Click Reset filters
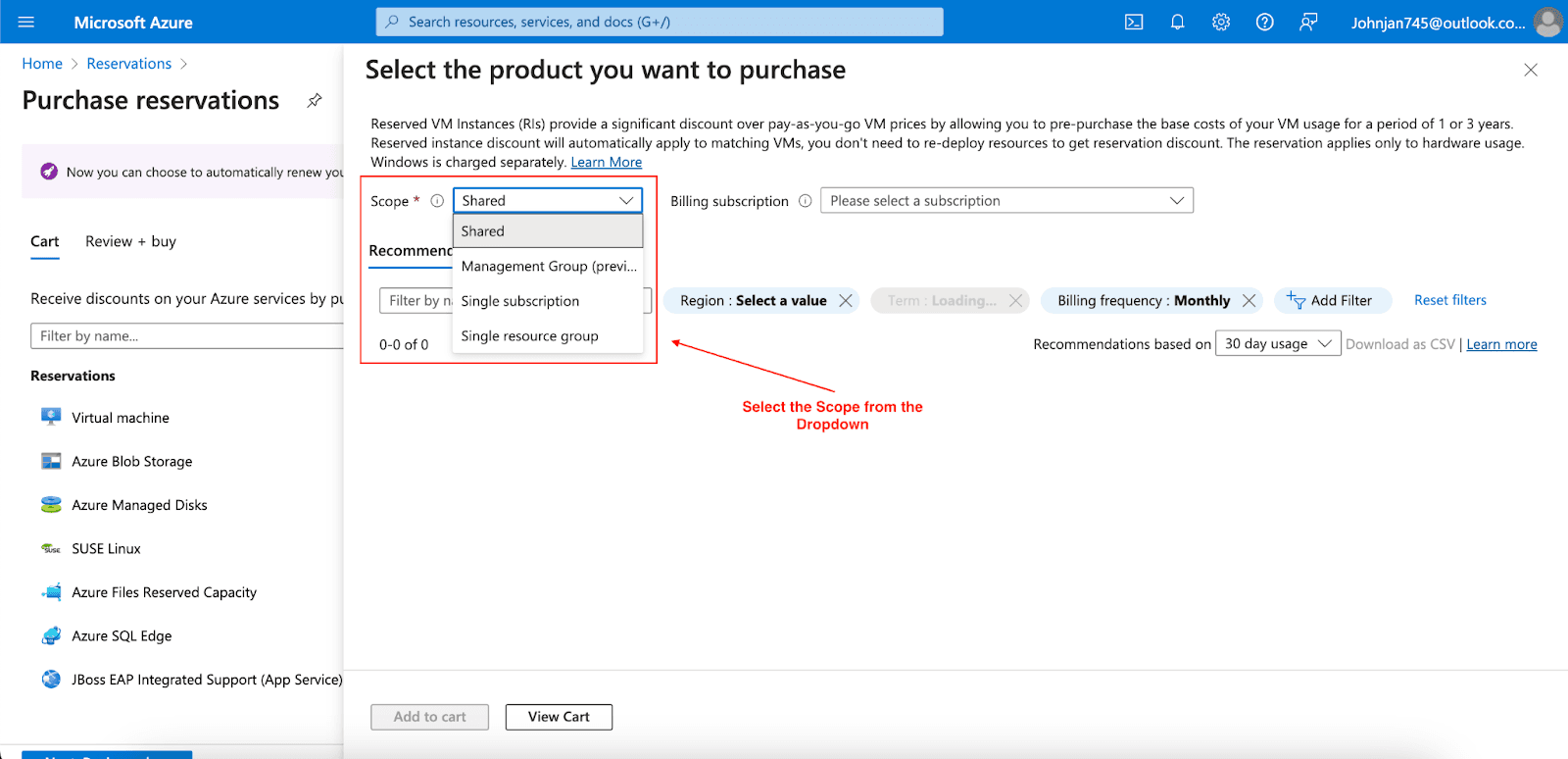The width and height of the screenshot is (1568, 759). click(x=1449, y=300)
